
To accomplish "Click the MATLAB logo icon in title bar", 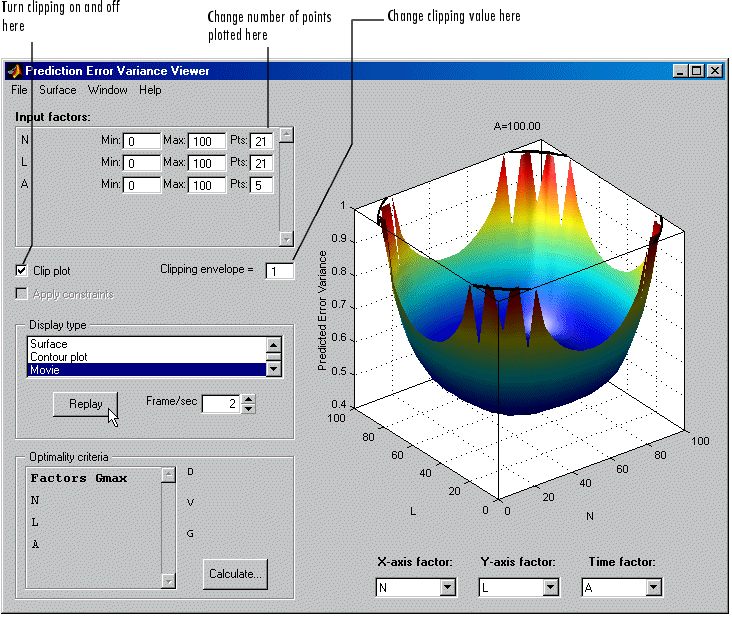I will (14, 71).
